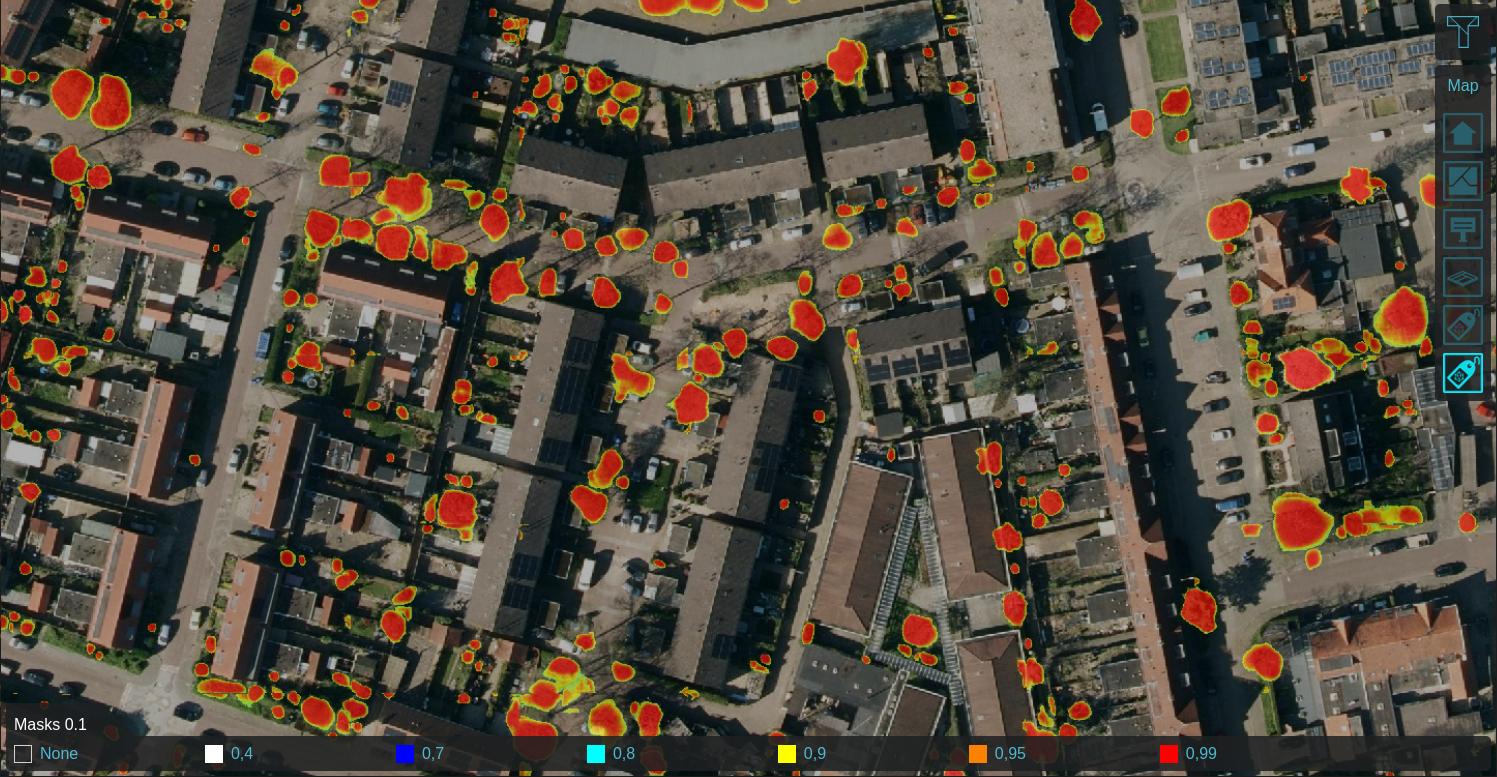Open the buildings house icon panel
Image resolution: width=1497 pixels, height=777 pixels.
(x=1462, y=133)
